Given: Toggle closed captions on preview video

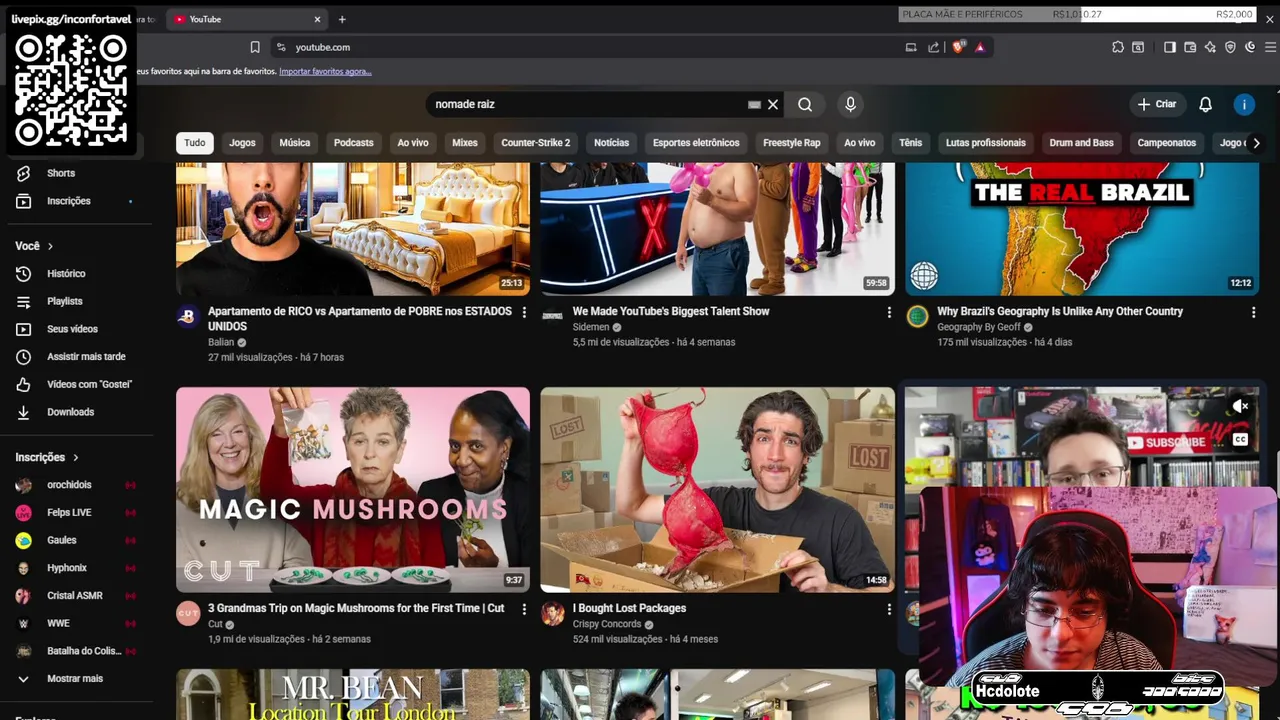Looking at the screenshot, I should [1240, 439].
